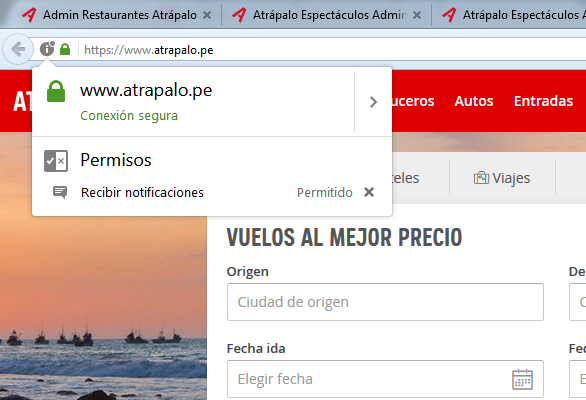Switch to Atrápalo Espectáculos Admin tab
Screen dimensions: 586x400
click(x=330, y=15)
